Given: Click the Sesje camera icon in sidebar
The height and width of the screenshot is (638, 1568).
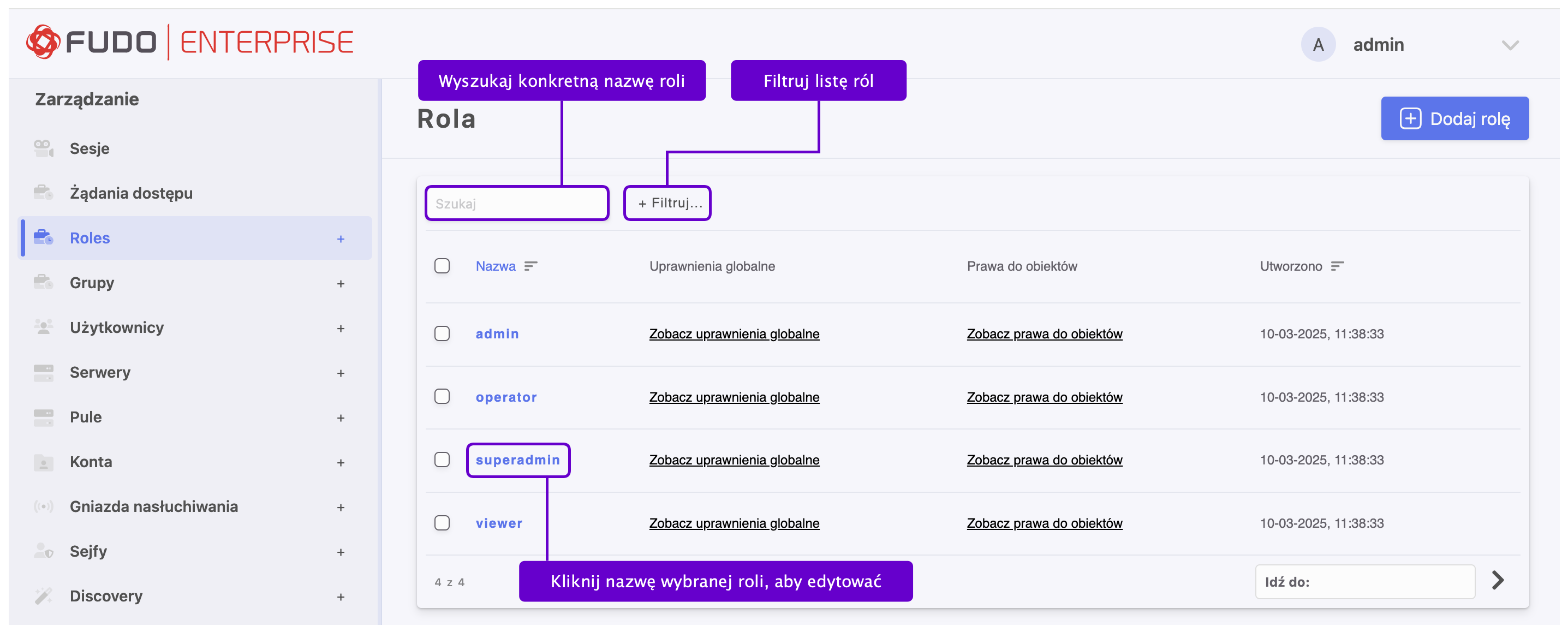Looking at the screenshot, I should (43, 148).
